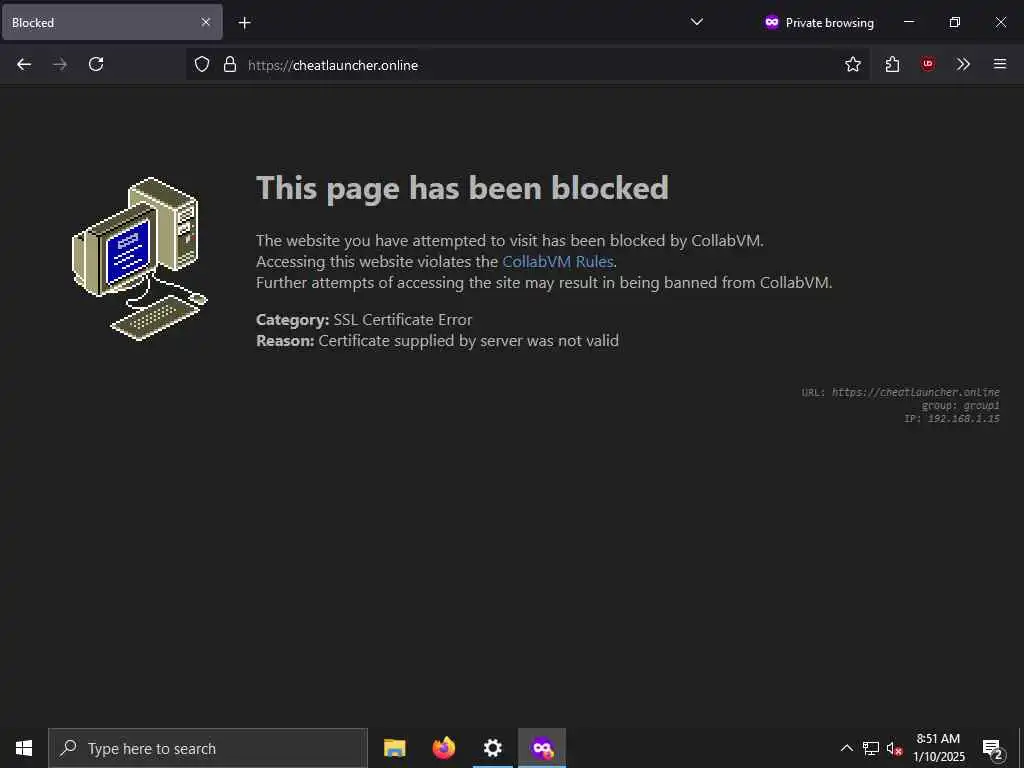
Task: Open the clock showing 8:51 AM
Action: click(x=938, y=748)
